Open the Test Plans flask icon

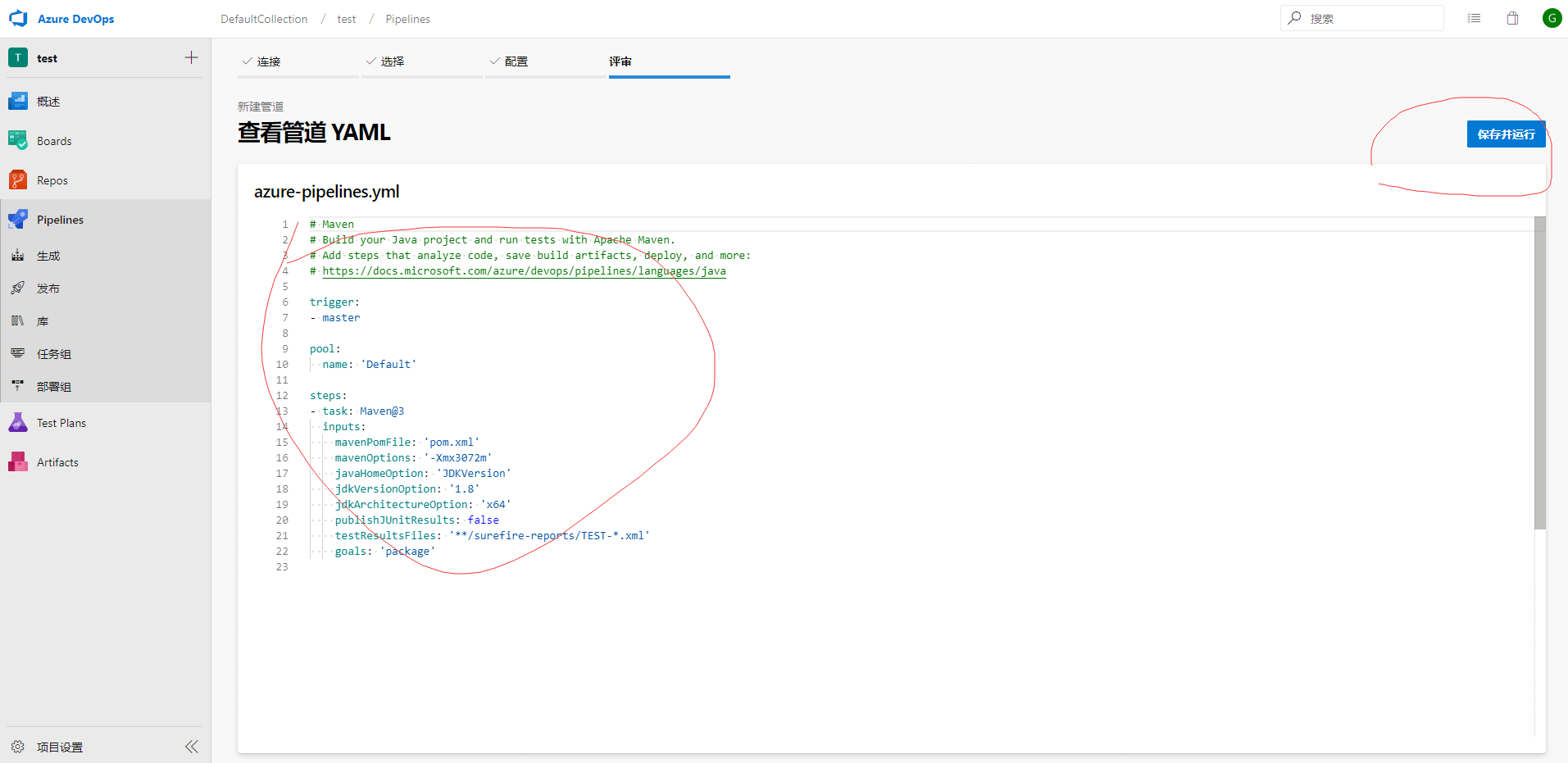pos(18,422)
